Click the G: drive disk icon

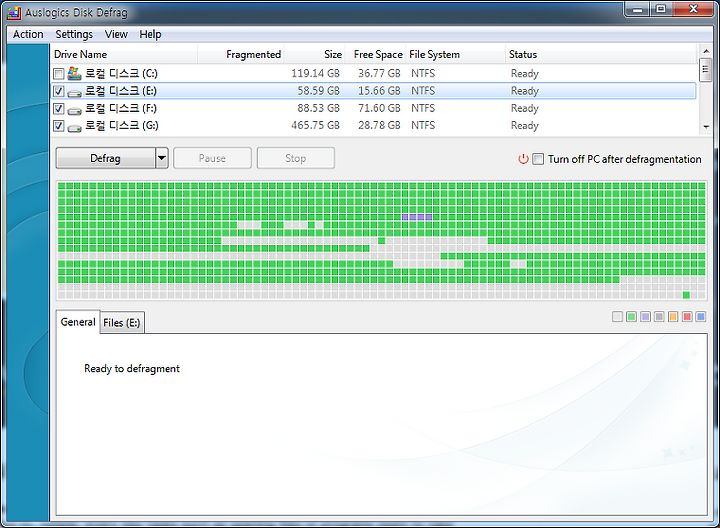(74, 127)
